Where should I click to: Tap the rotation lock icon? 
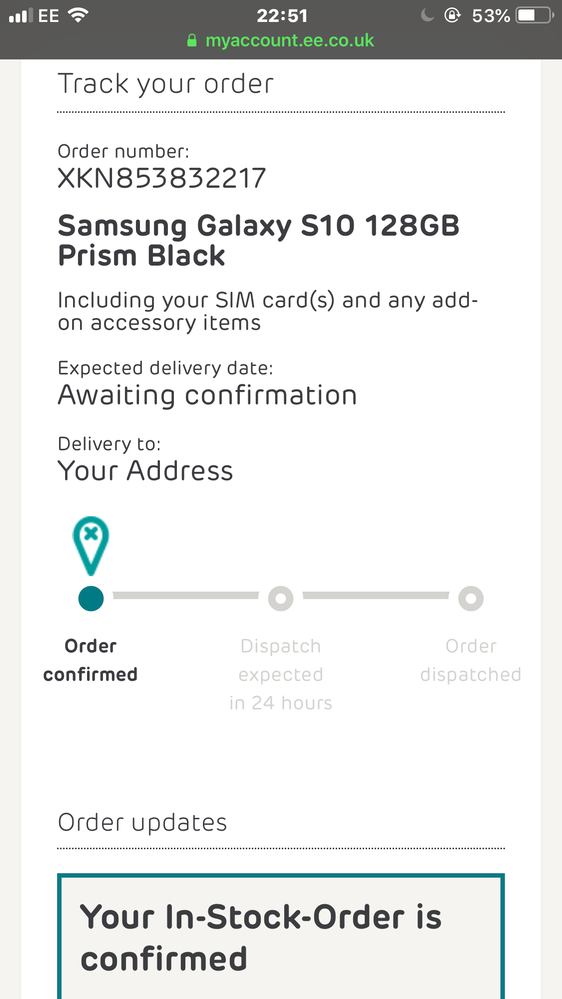coord(452,15)
